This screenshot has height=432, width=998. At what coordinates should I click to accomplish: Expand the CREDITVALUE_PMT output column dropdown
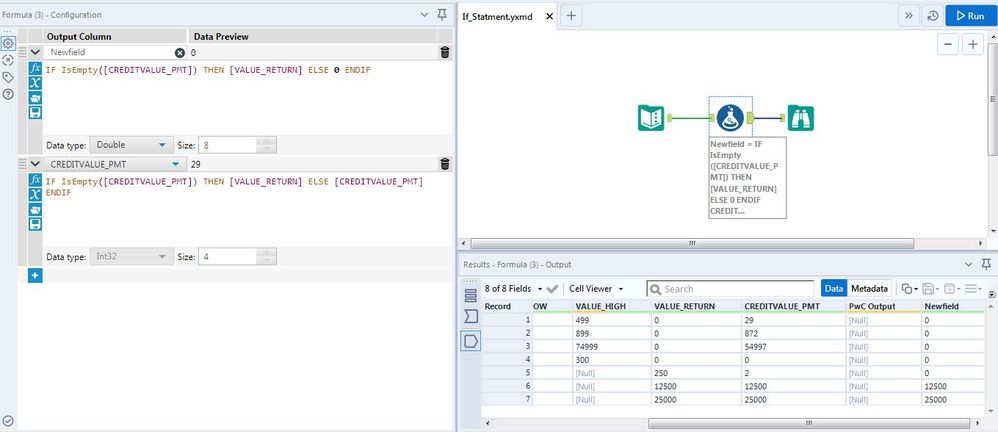click(176, 164)
